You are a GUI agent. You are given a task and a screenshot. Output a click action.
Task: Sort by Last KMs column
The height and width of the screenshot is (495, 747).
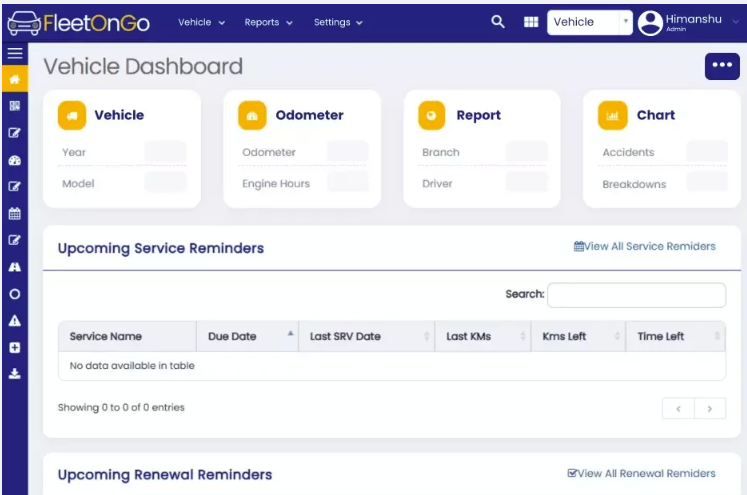pyautogui.click(x=483, y=336)
